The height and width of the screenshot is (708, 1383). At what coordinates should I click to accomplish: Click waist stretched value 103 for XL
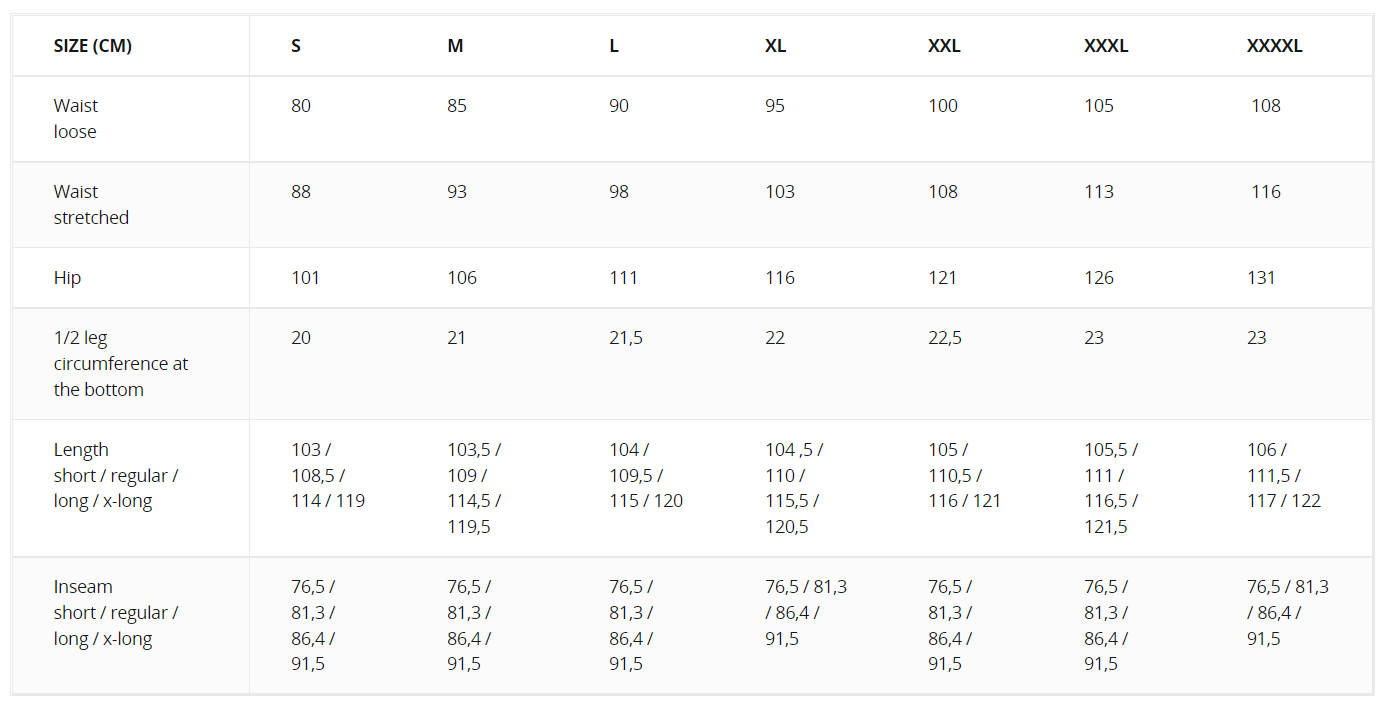coord(780,192)
